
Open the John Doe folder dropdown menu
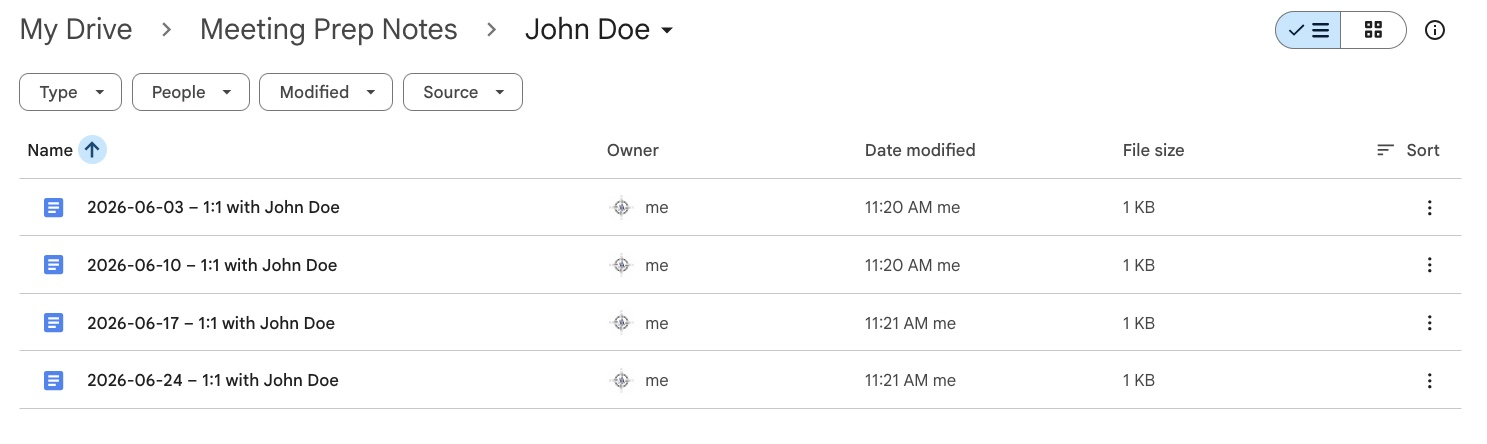[x=599, y=30]
